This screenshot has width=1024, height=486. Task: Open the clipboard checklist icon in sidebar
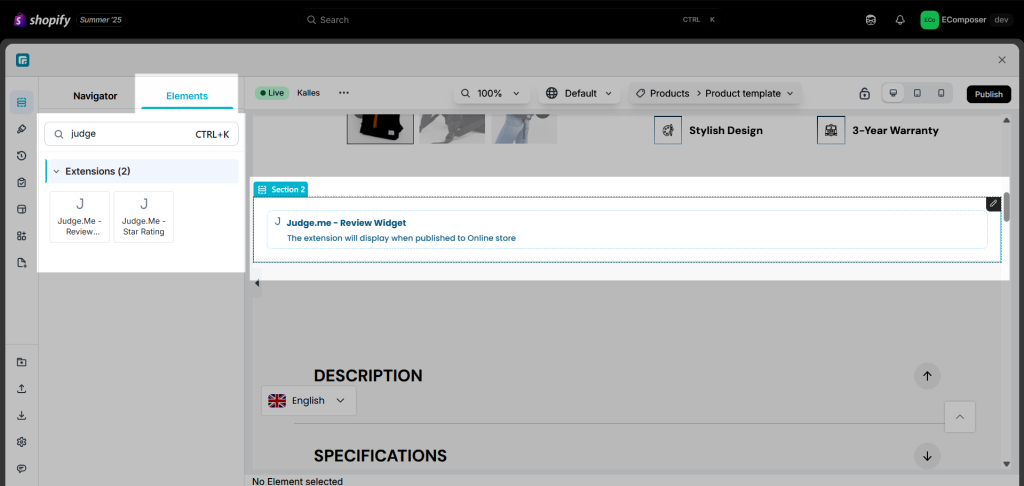point(22,182)
